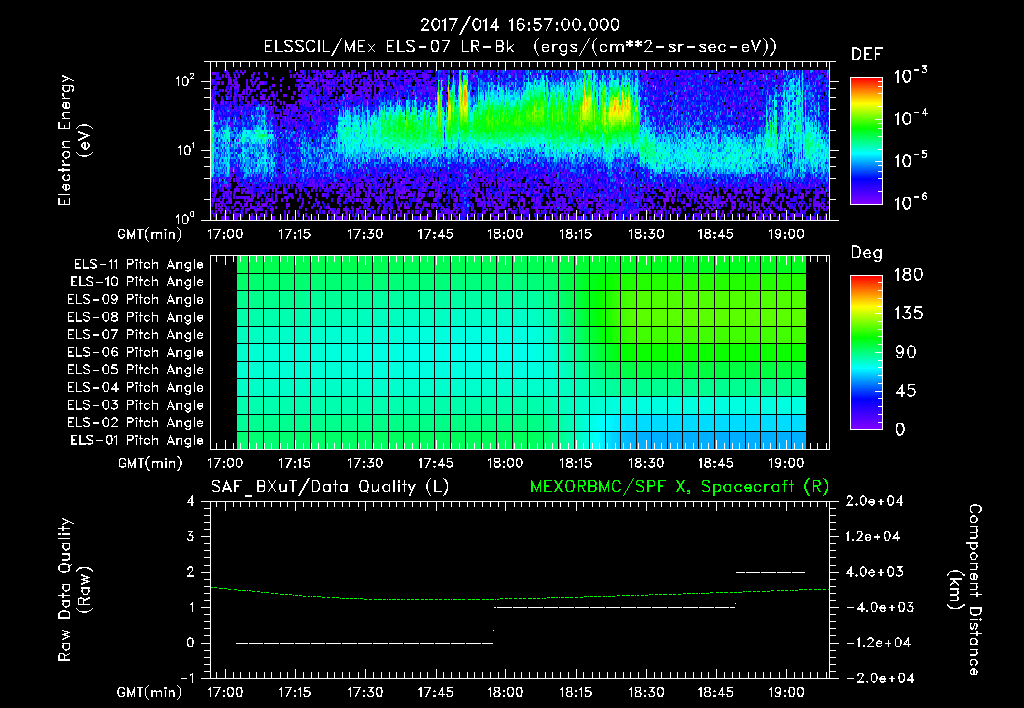Click the 10^-3 label on DEF color bar
This screenshot has width=1024, height=708.
[910, 75]
